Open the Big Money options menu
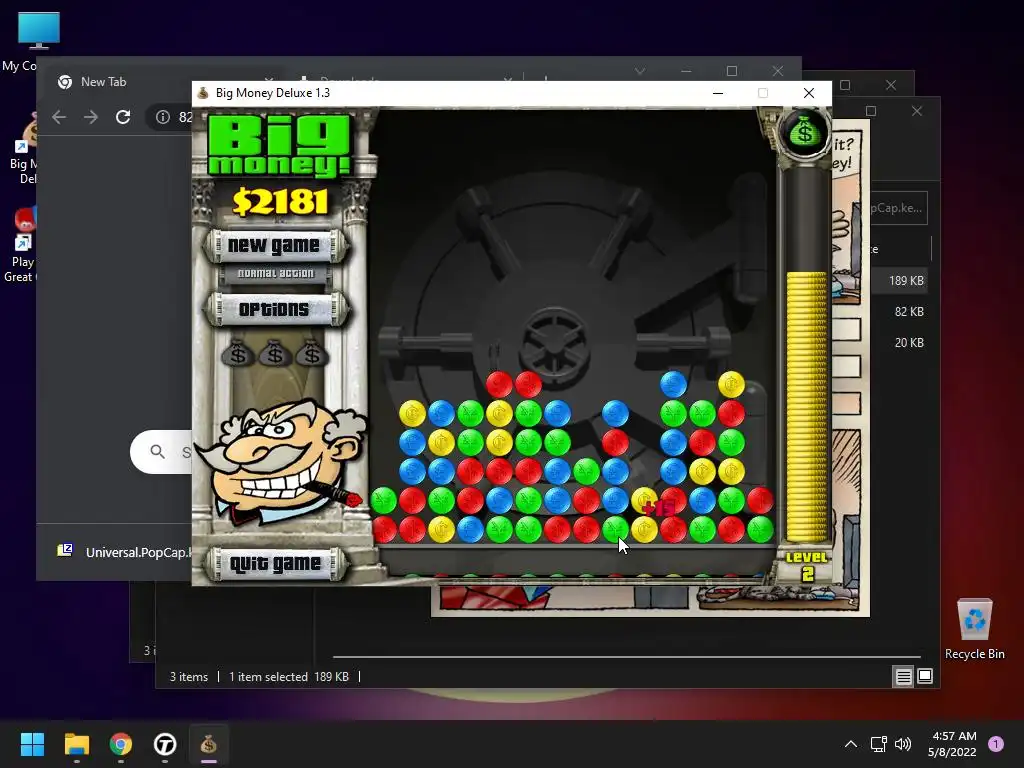 click(274, 309)
